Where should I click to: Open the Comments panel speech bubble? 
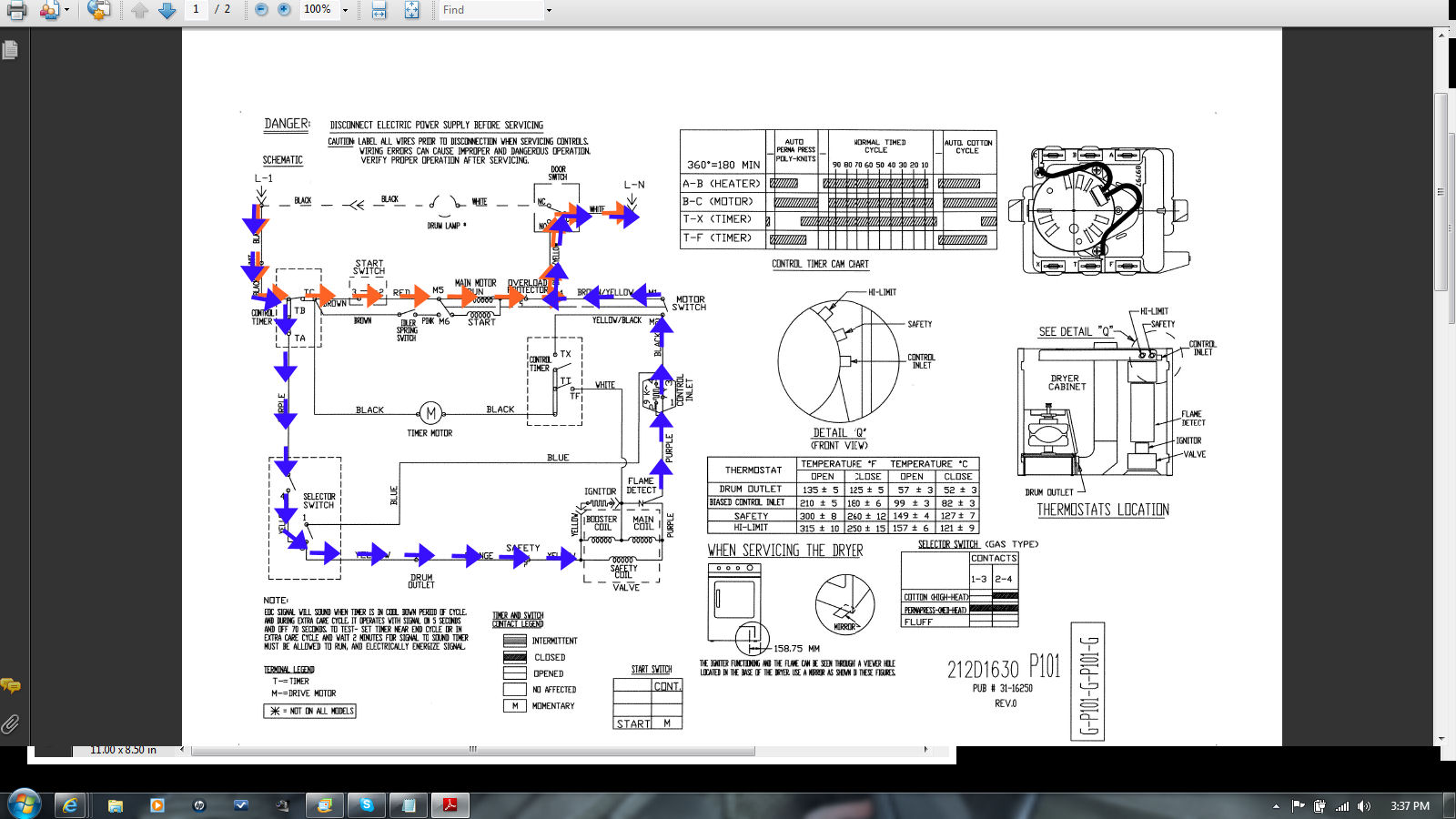[10, 685]
